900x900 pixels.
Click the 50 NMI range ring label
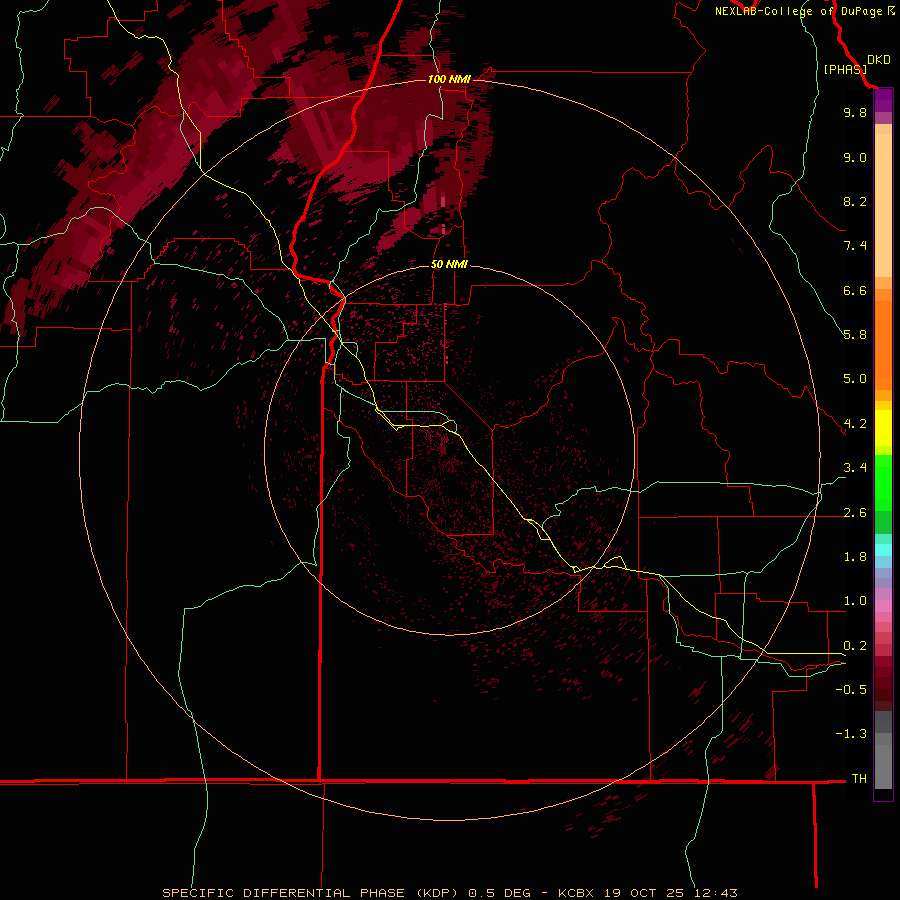pyautogui.click(x=449, y=264)
